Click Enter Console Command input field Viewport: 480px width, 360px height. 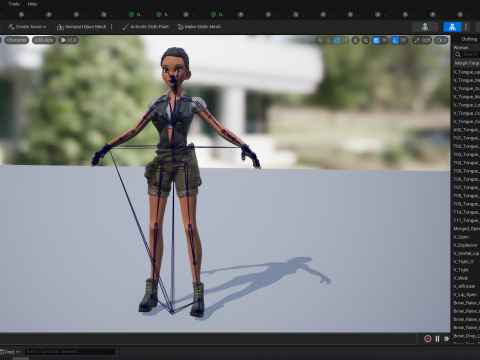[x=70, y=352]
